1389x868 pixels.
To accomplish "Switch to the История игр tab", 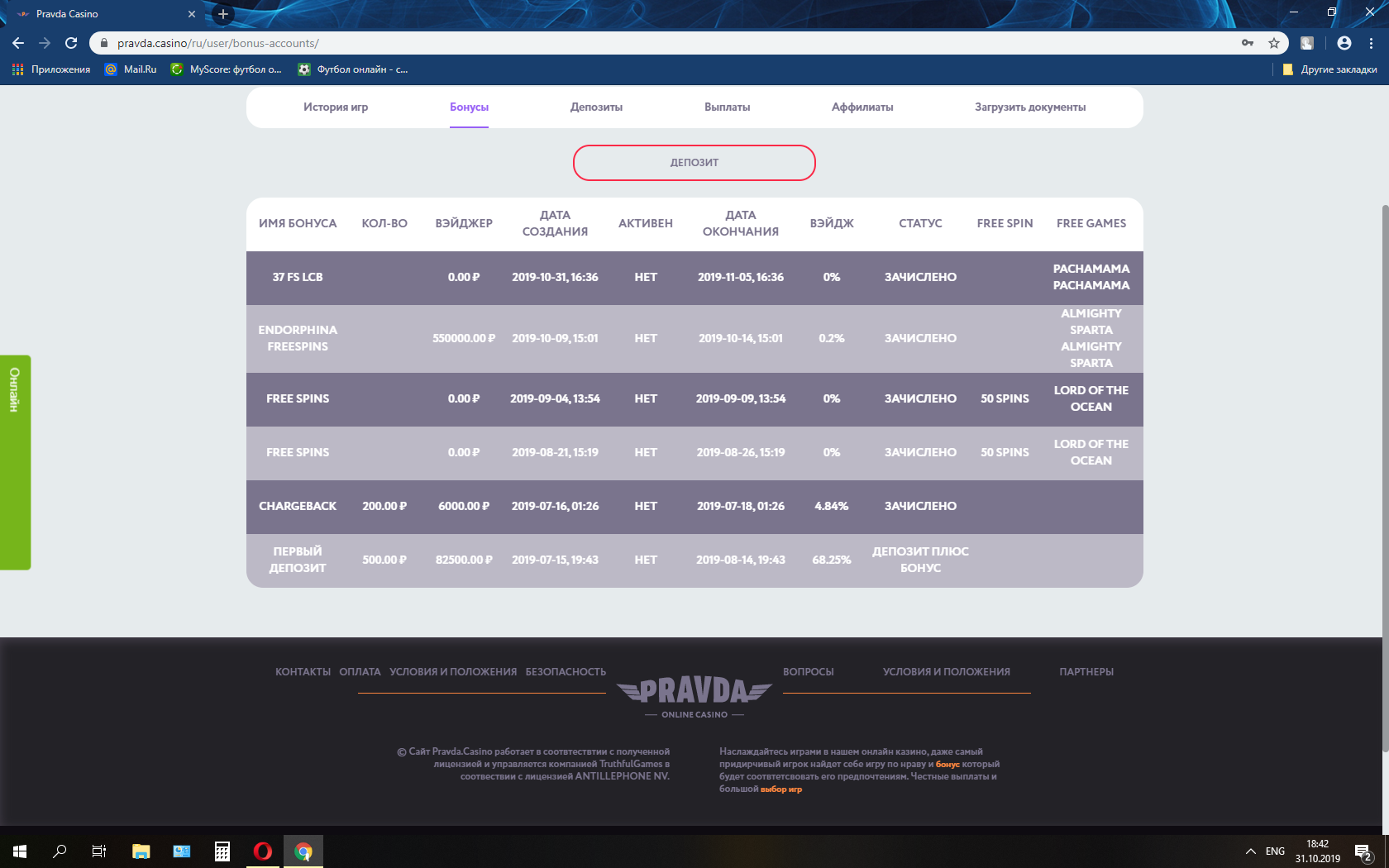I will [x=336, y=107].
